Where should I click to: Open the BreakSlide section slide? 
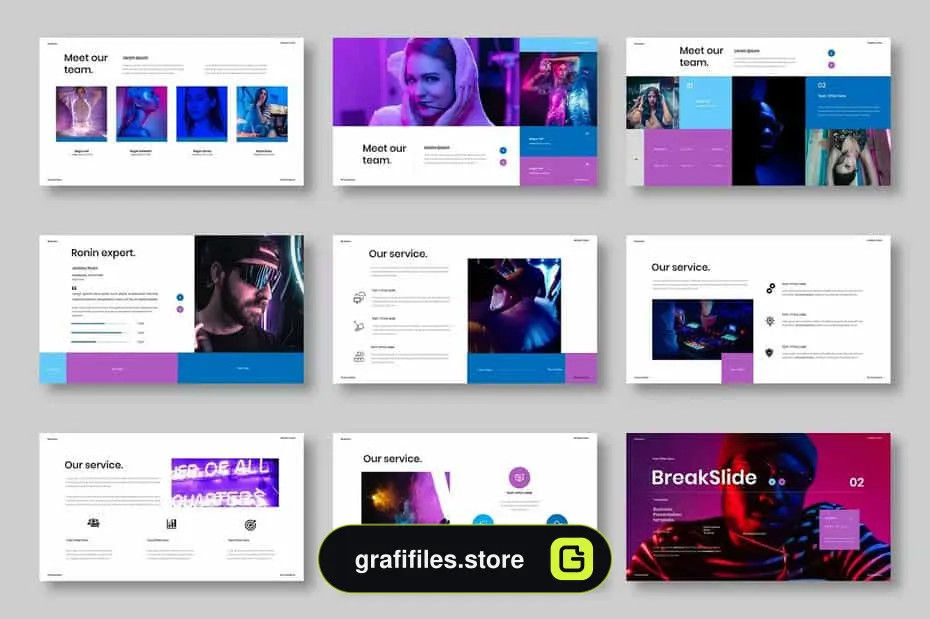point(758,507)
